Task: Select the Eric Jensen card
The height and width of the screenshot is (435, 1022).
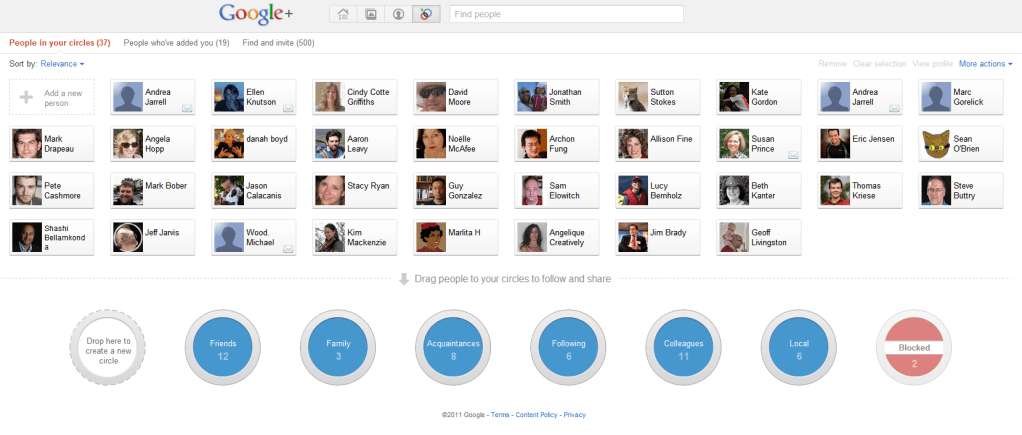Action: tap(860, 144)
